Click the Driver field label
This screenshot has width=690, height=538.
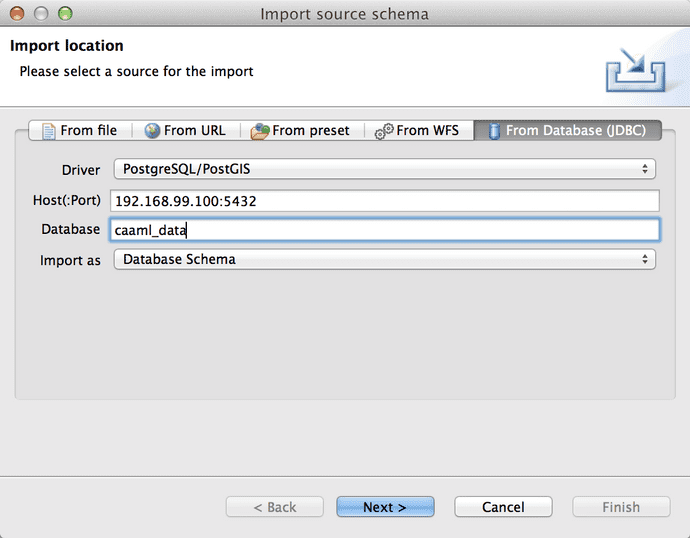(x=81, y=170)
